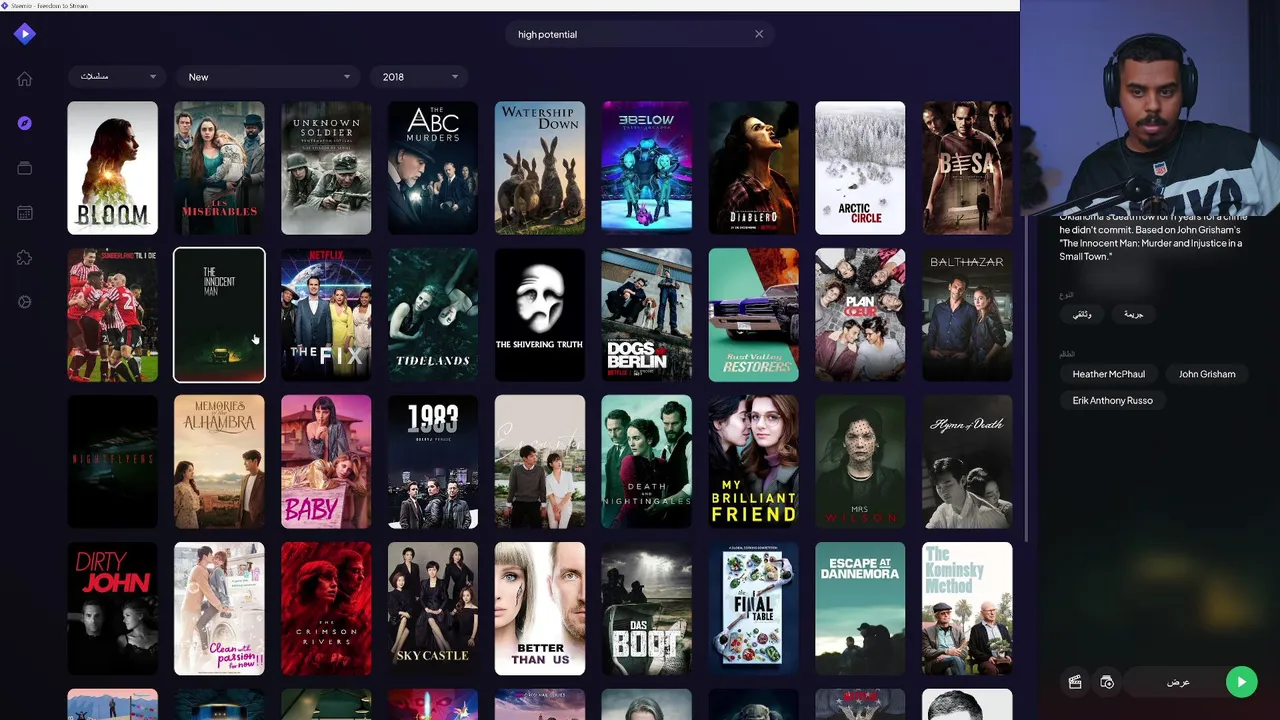Open the New catalog dropdown
The width and height of the screenshot is (1280, 720).
coord(269,77)
